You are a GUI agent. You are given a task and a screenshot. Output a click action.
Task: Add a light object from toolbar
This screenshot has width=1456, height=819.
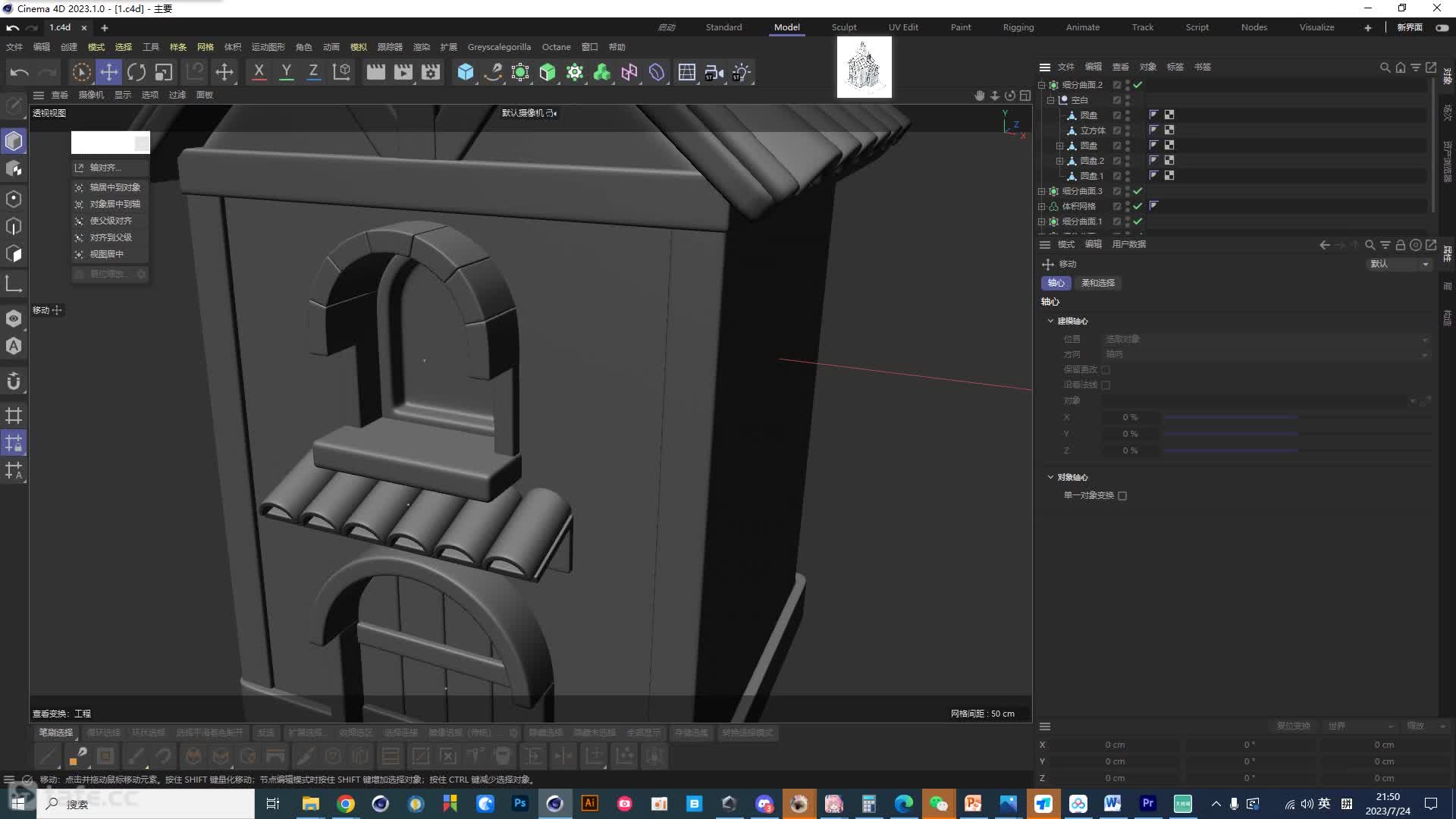(742, 72)
